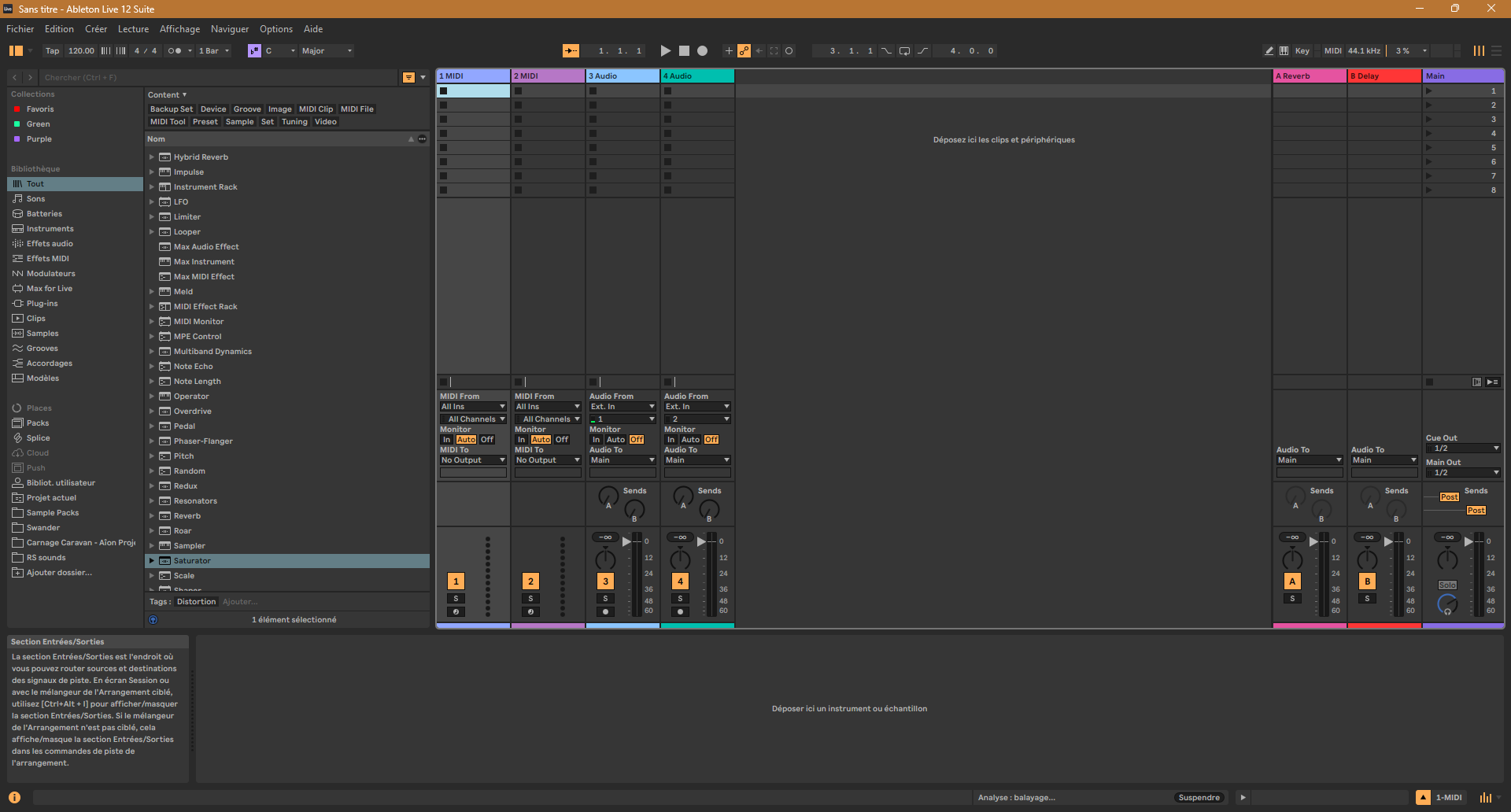Select the Reverb device in the browser list
Screen dimensions: 1511x812
287,516
